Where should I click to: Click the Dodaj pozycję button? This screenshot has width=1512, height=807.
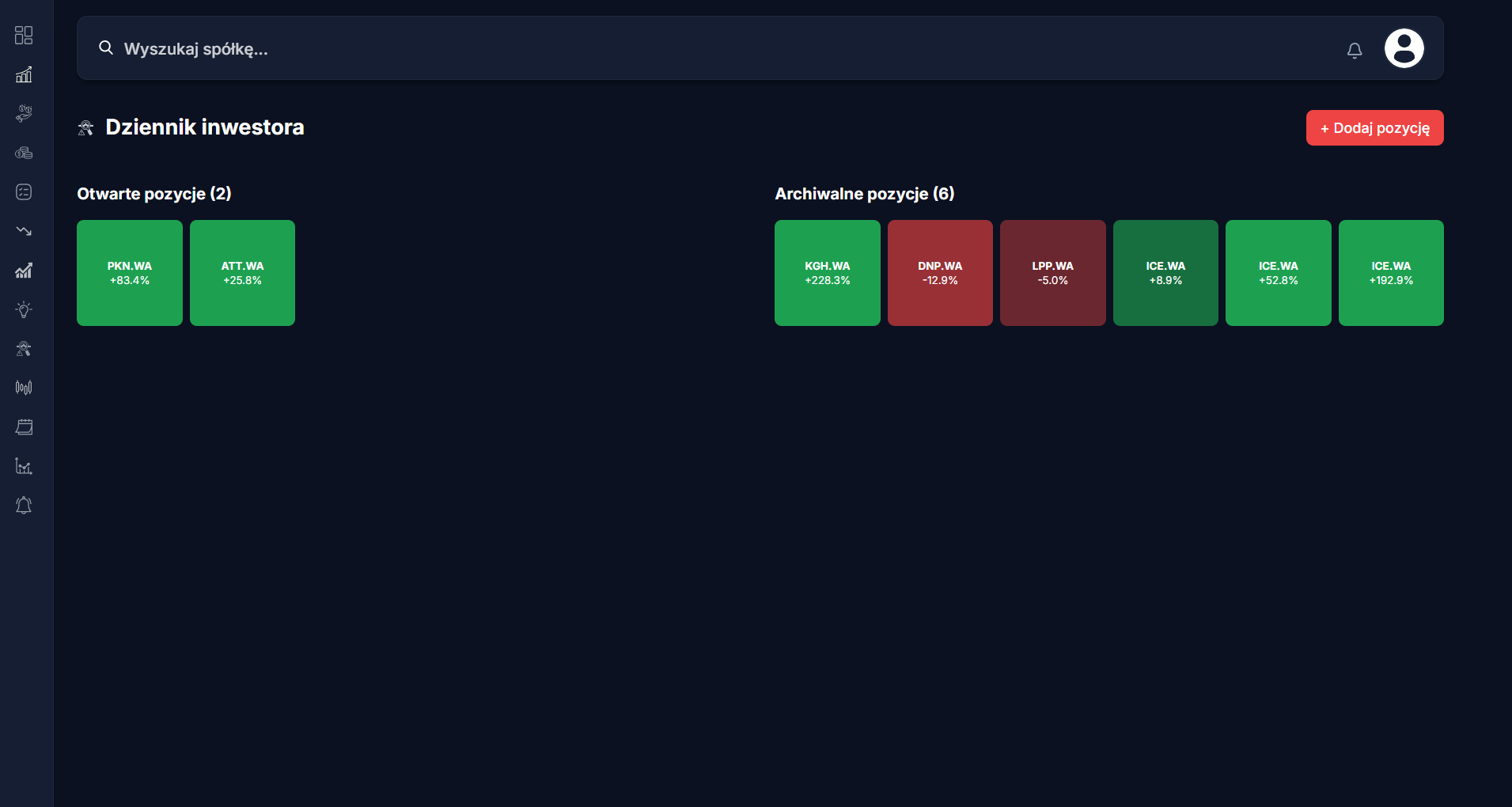coord(1374,128)
